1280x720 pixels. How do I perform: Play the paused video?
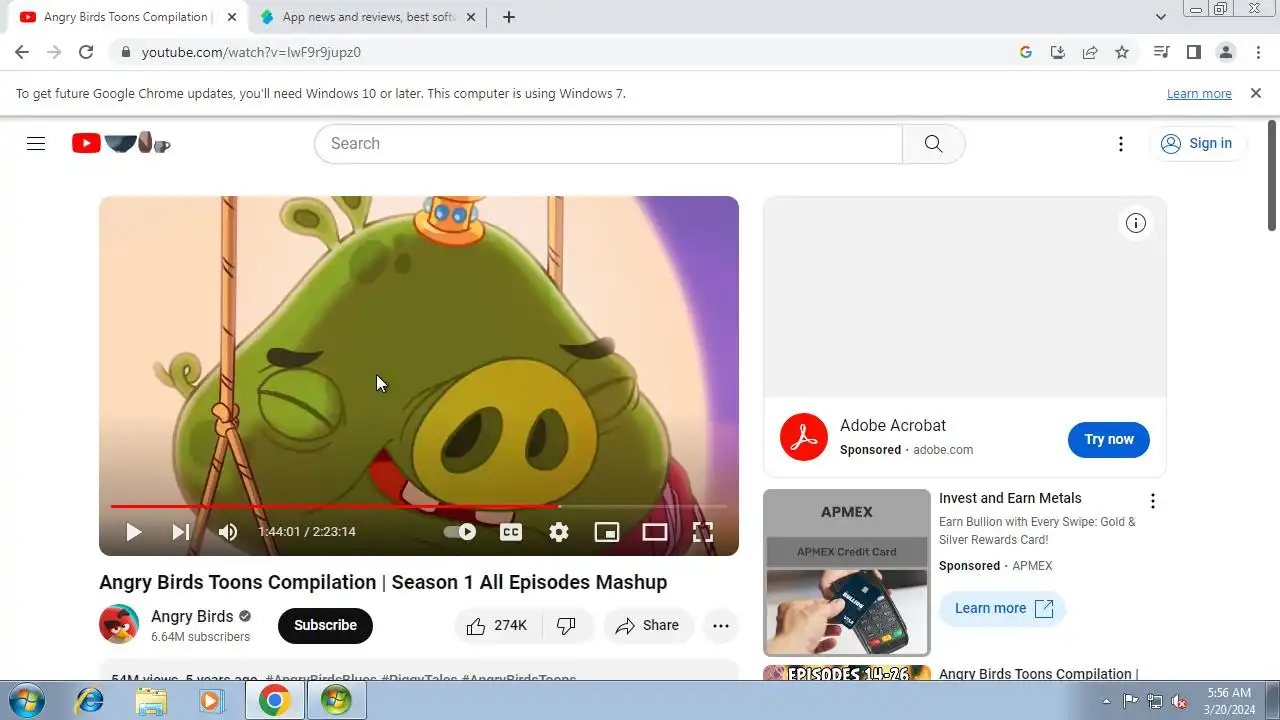click(x=133, y=532)
